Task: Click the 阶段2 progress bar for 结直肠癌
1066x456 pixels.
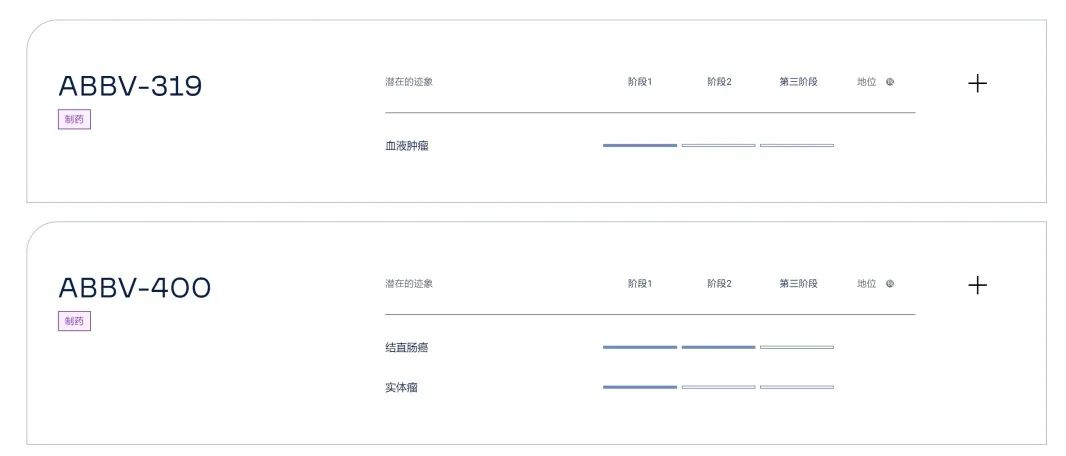Action: tap(718, 347)
